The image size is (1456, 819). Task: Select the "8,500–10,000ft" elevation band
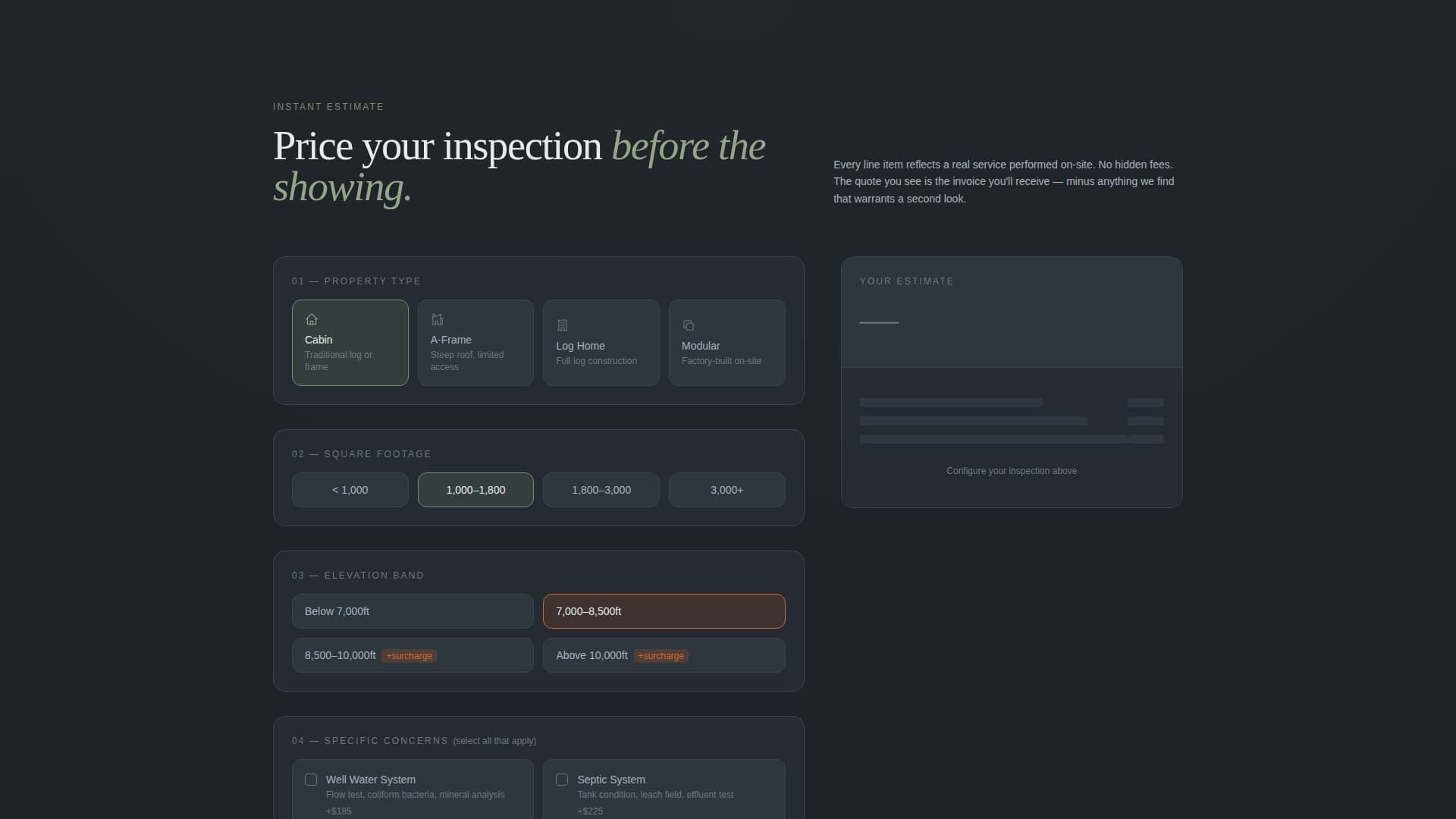[413, 655]
